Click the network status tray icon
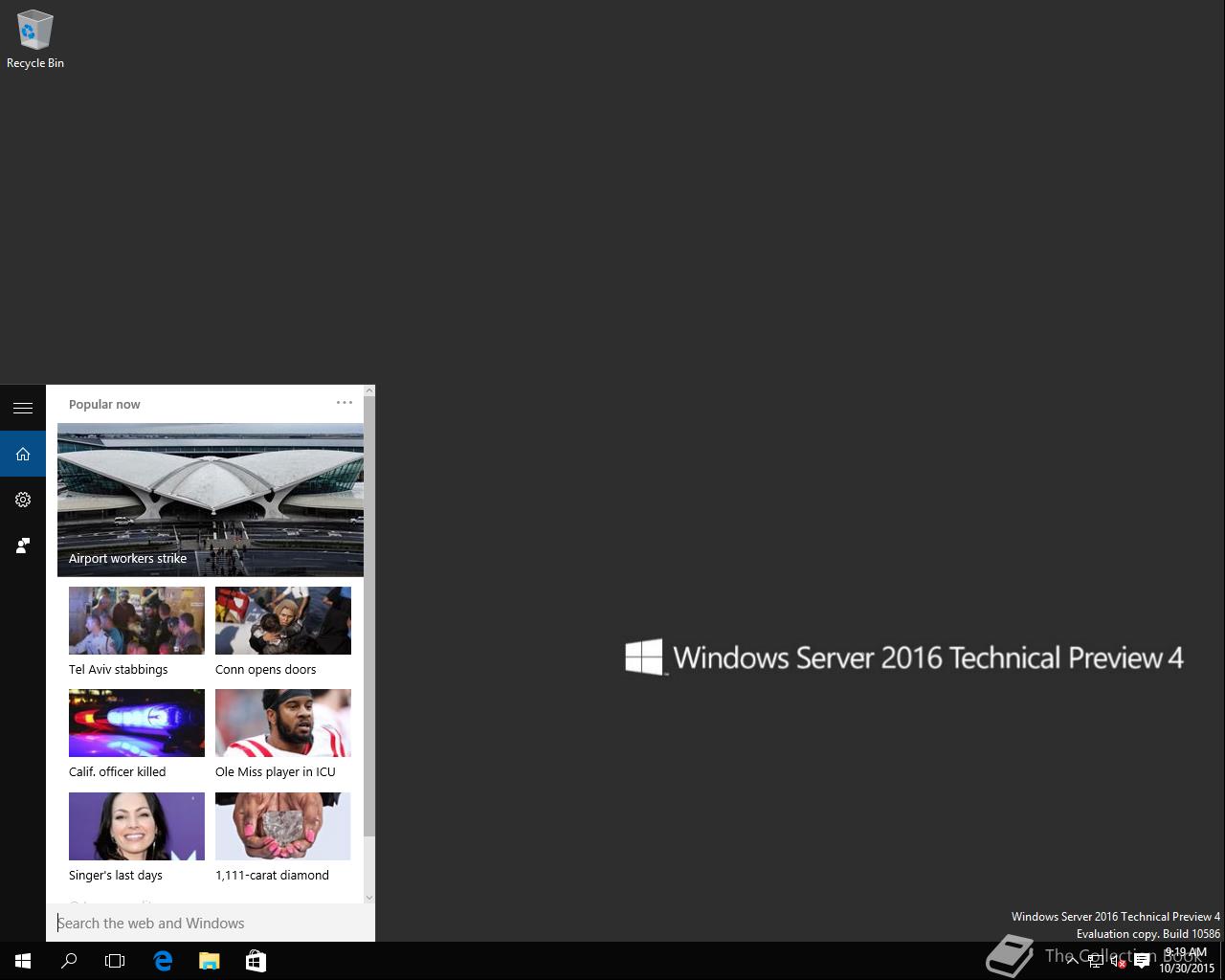The height and width of the screenshot is (980, 1225). (x=1095, y=961)
